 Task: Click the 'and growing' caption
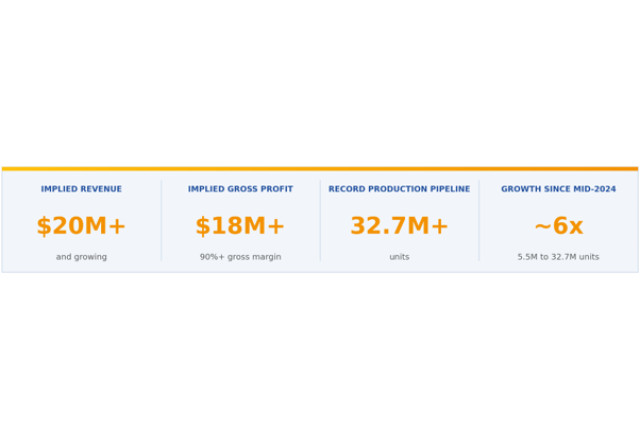tap(81, 257)
